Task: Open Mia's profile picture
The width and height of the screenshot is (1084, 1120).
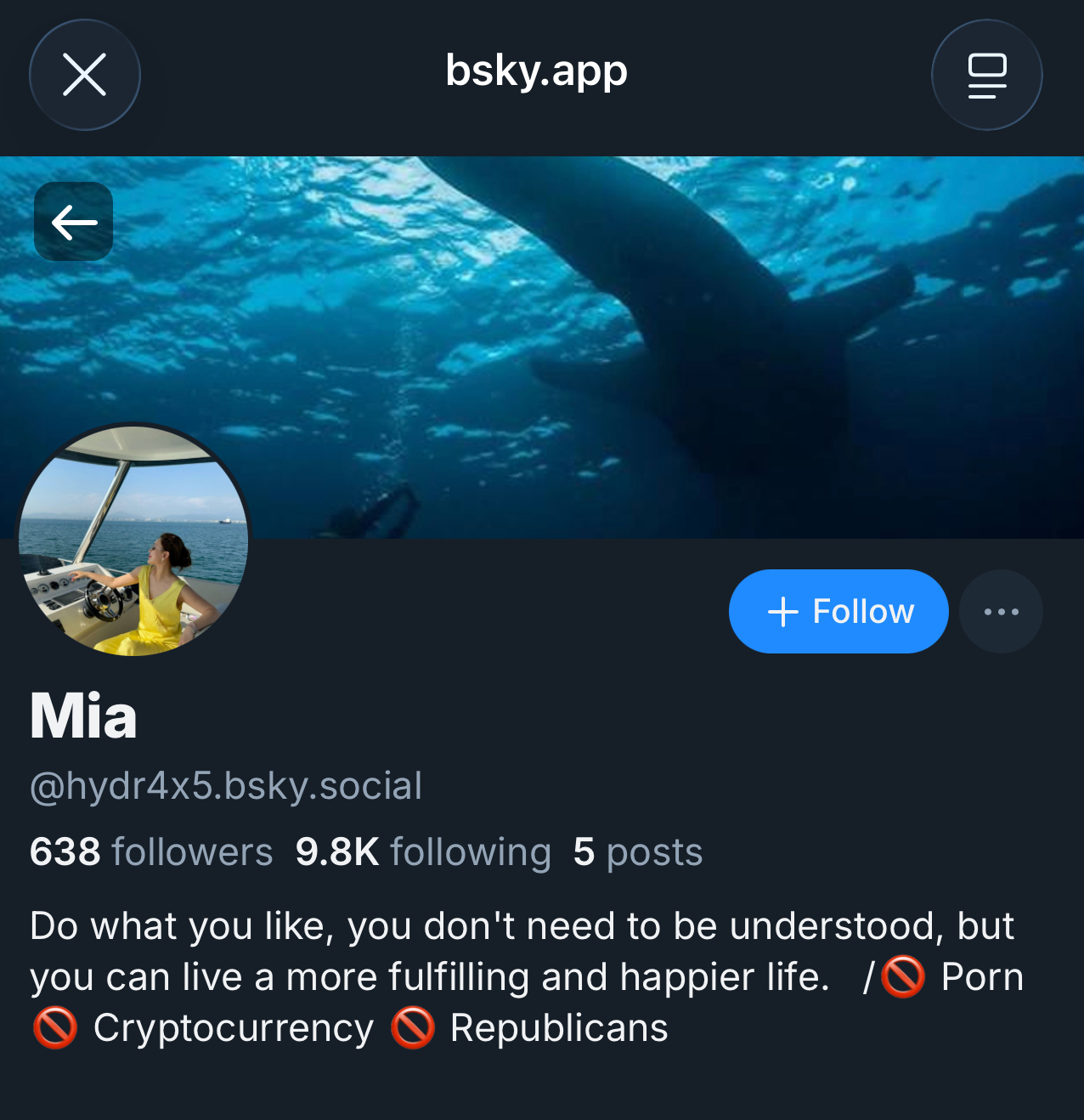Action: [x=133, y=540]
